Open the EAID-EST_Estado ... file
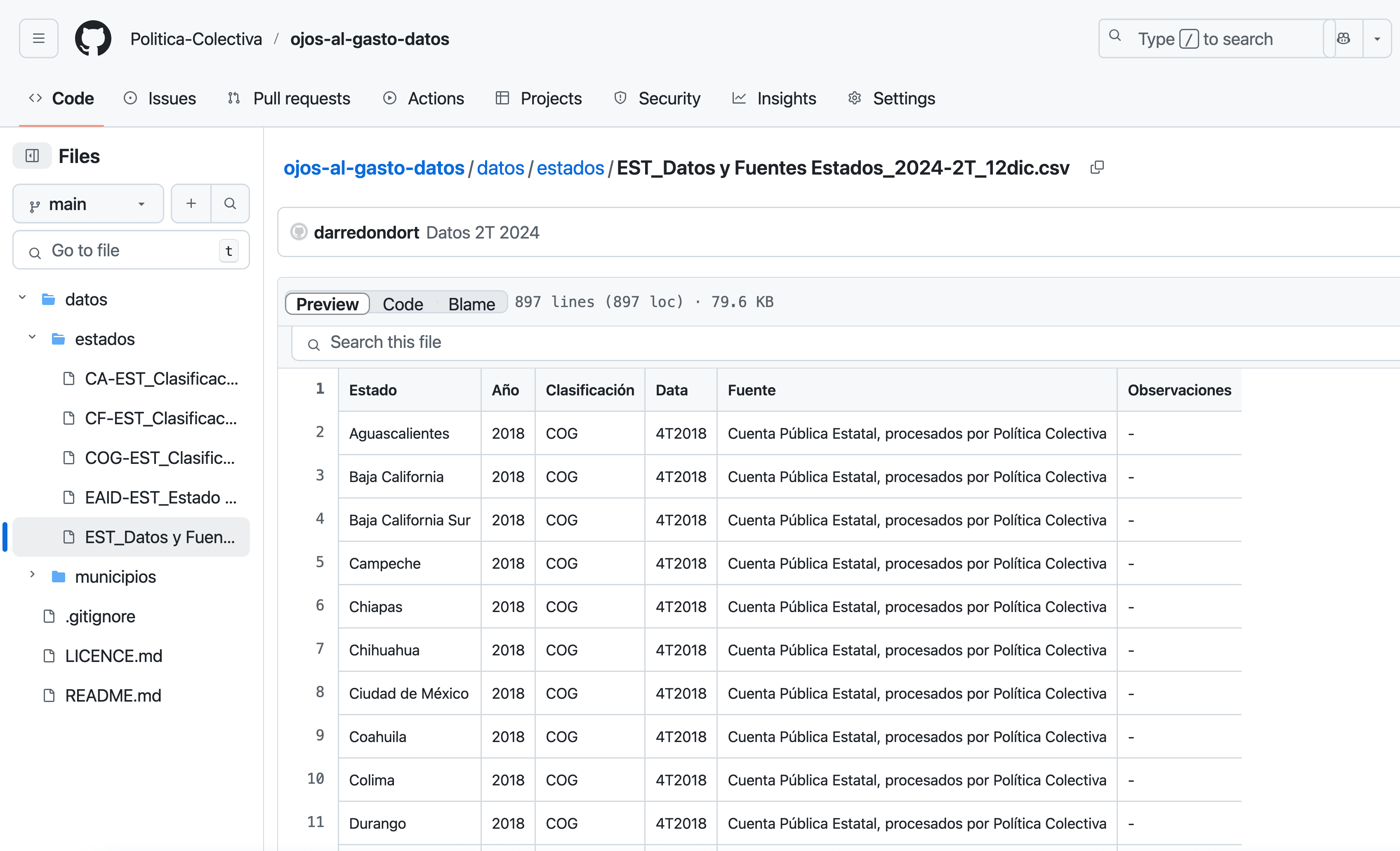 (x=161, y=497)
